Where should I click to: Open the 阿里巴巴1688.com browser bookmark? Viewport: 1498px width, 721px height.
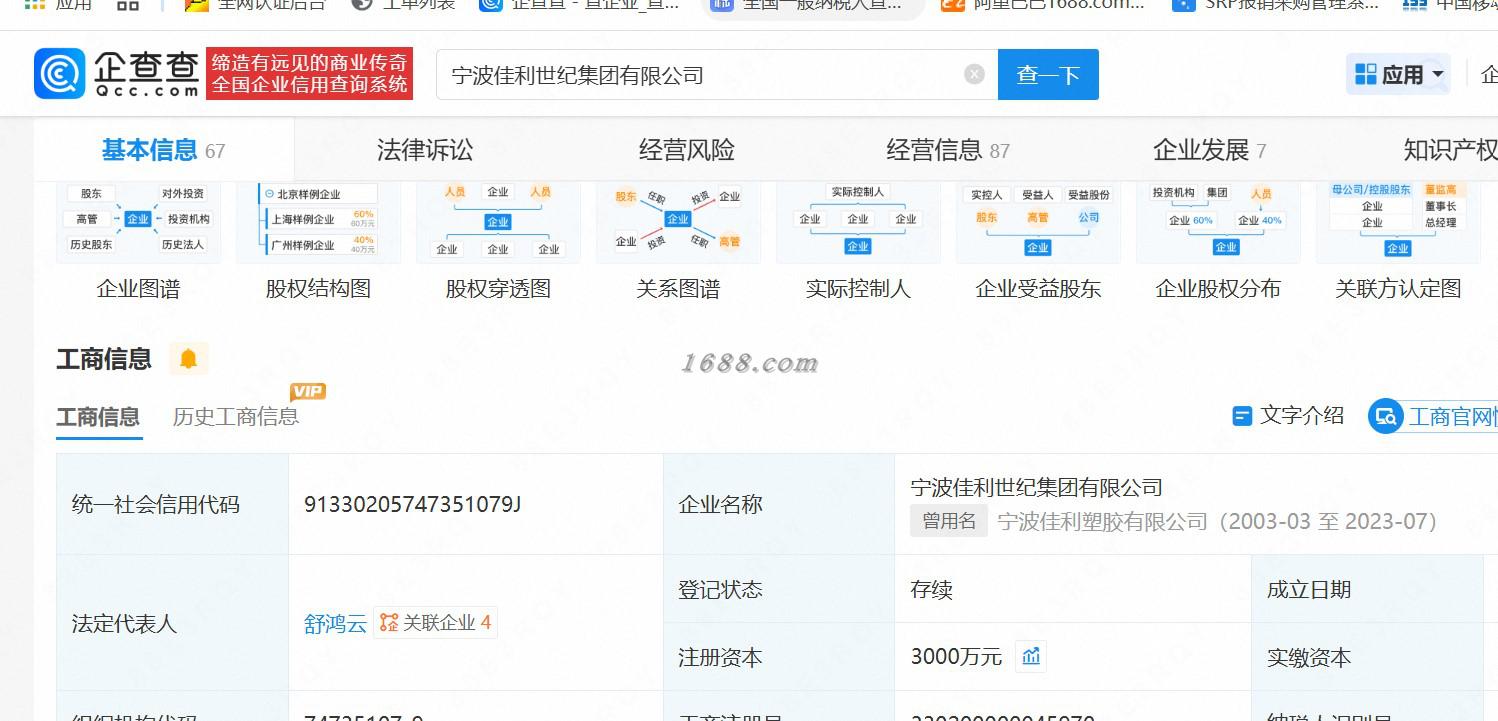click(x=1043, y=5)
